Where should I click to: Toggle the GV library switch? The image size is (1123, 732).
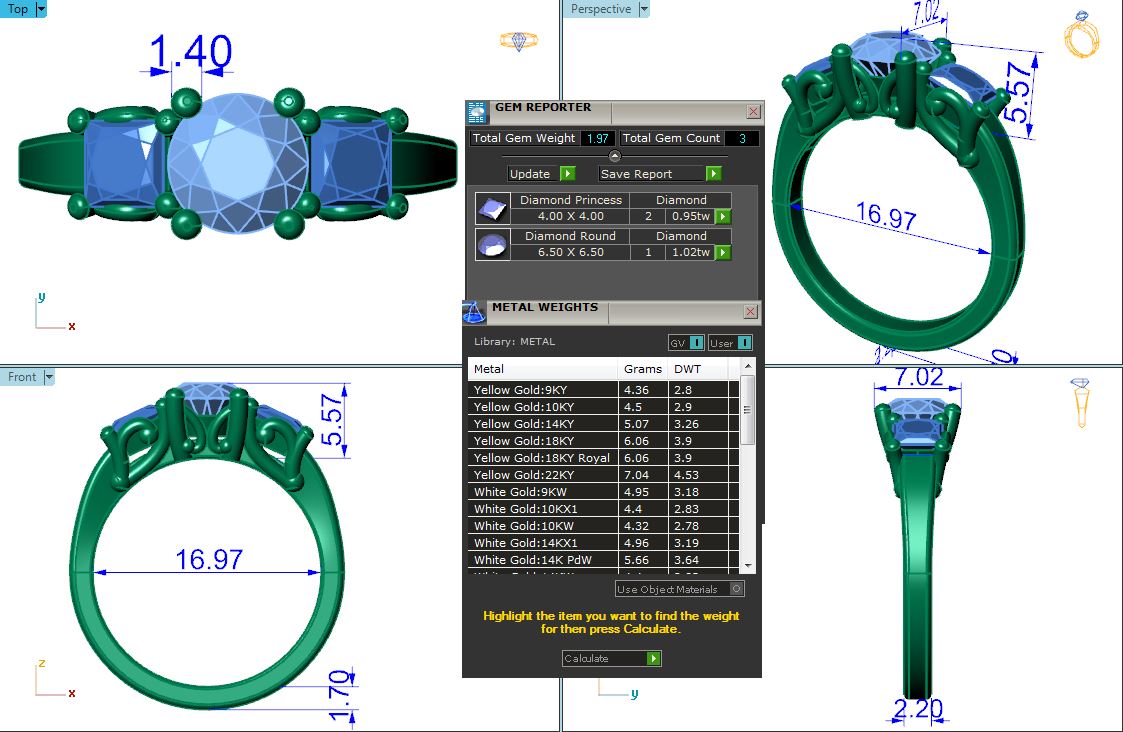(x=687, y=343)
